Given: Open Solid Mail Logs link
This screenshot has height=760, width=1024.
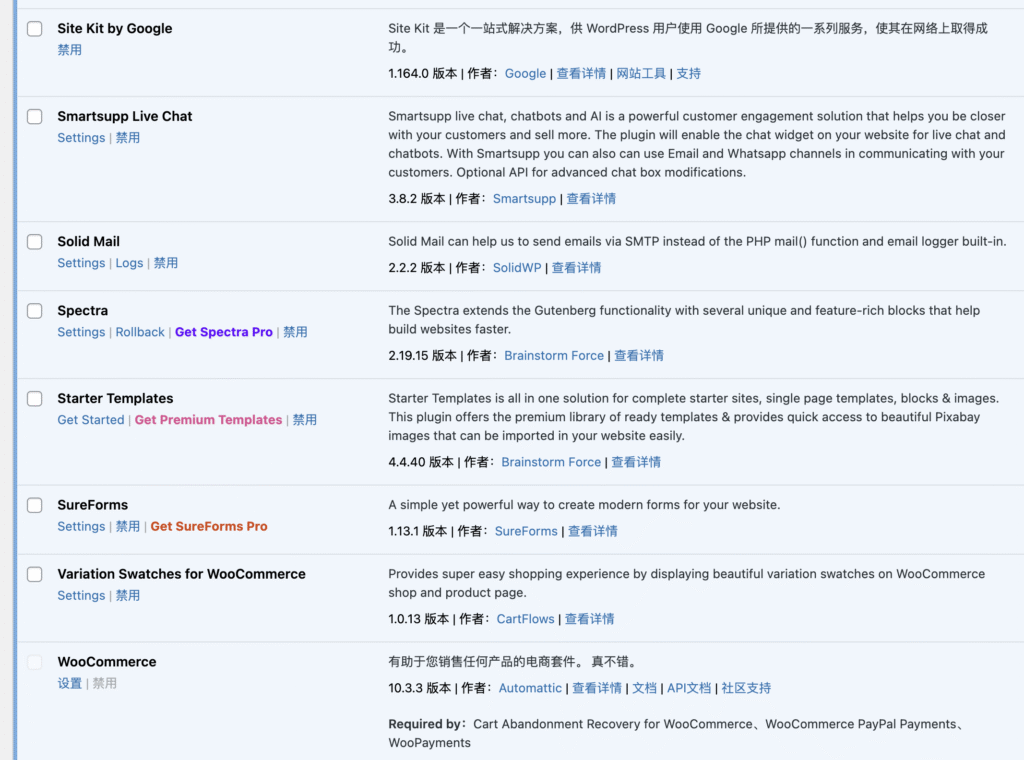Looking at the screenshot, I should pos(129,263).
